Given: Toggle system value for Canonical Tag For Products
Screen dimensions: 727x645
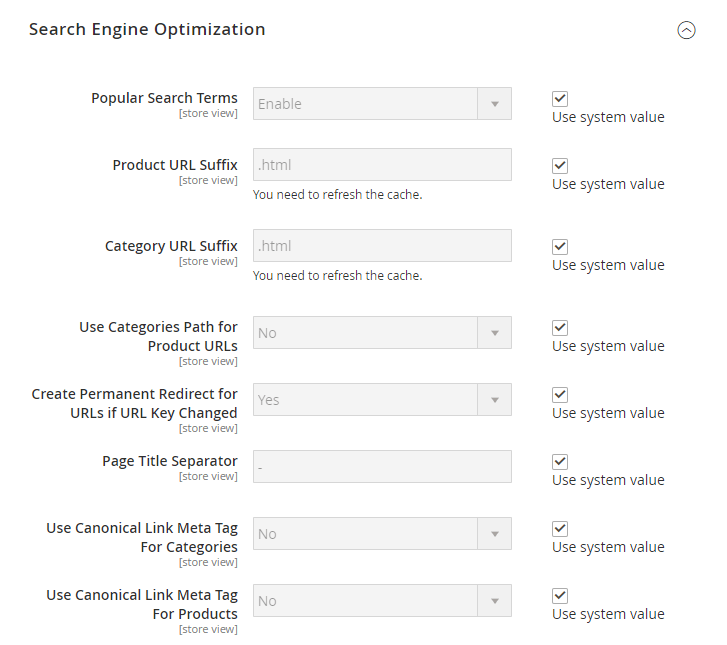Looking at the screenshot, I should [x=560, y=596].
